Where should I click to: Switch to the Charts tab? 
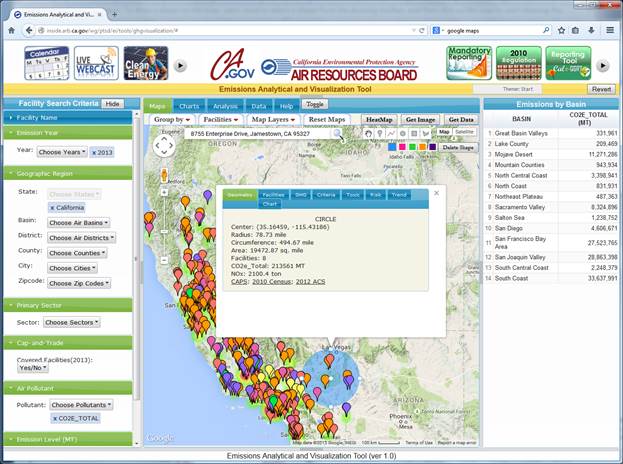[188, 105]
